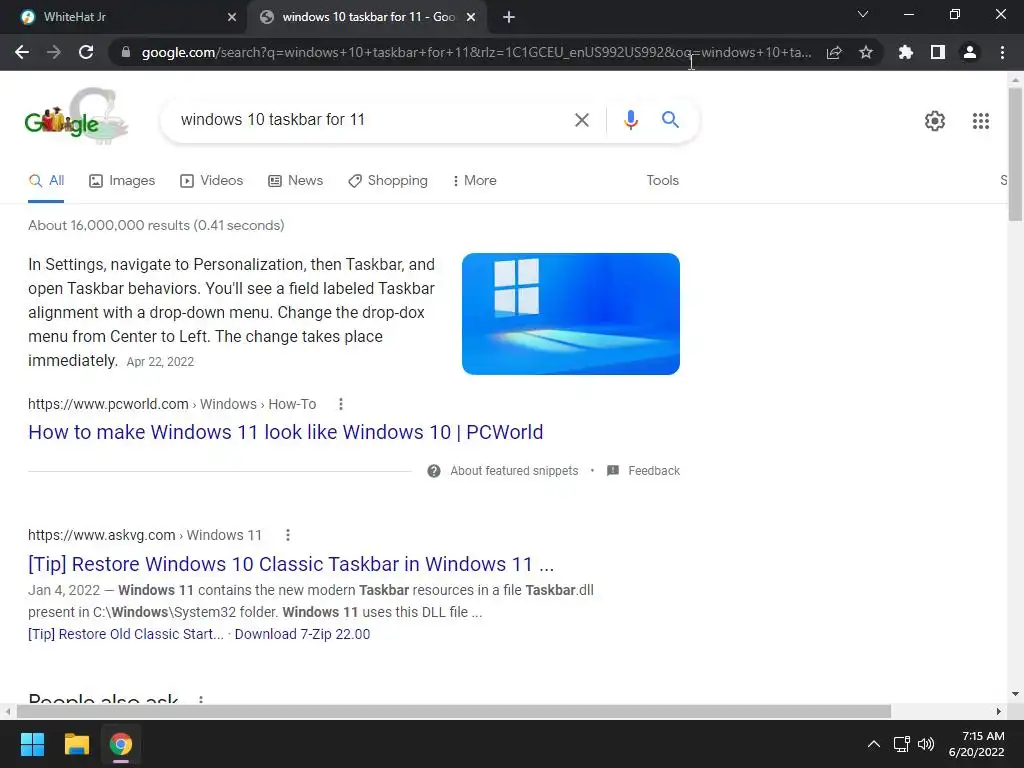Open search Tools options
Image resolution: width=1024 pixels, height=768 pixels.
tap(662, 181)
